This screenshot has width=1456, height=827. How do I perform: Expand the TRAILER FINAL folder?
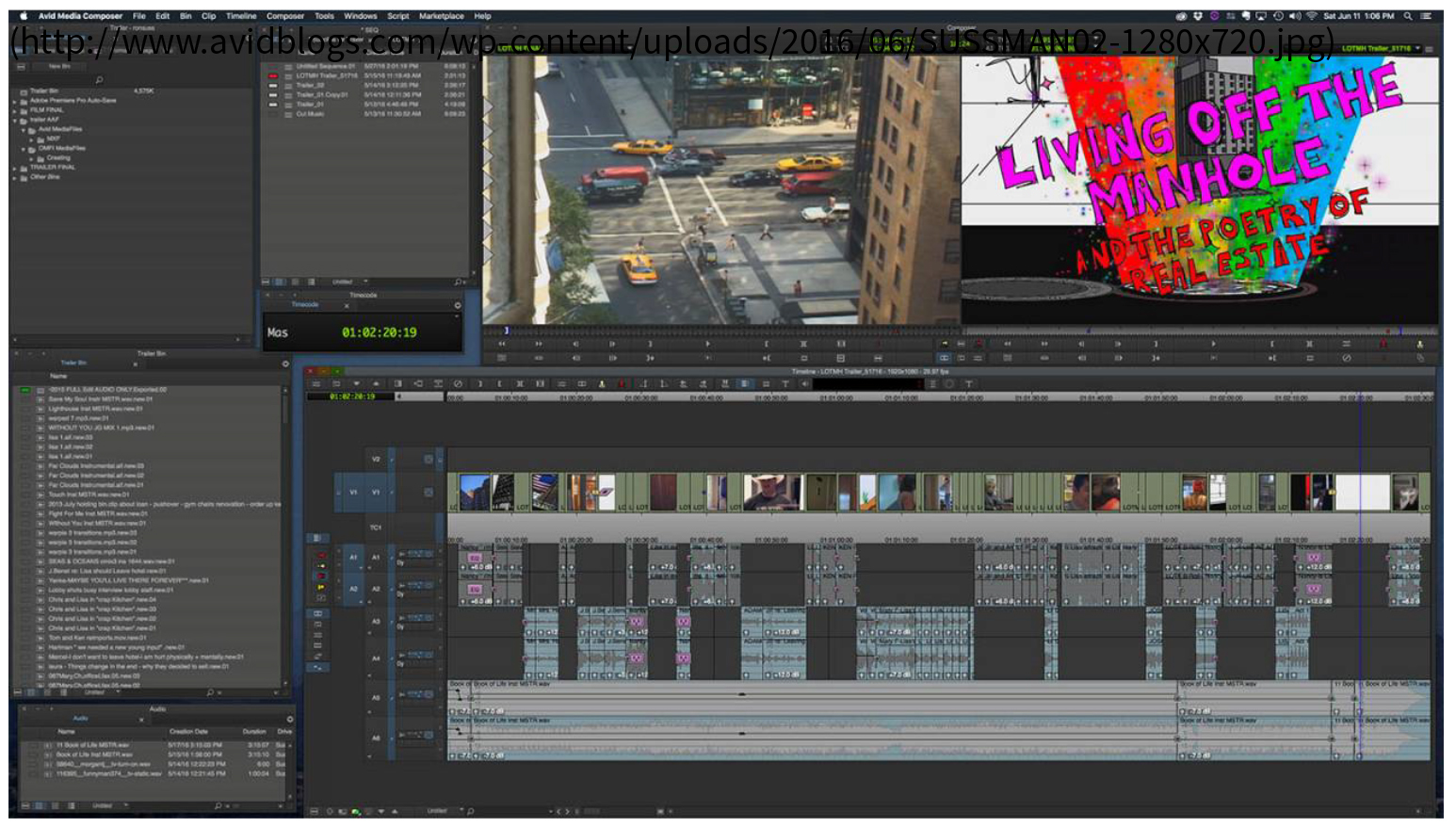click(14, 168)
